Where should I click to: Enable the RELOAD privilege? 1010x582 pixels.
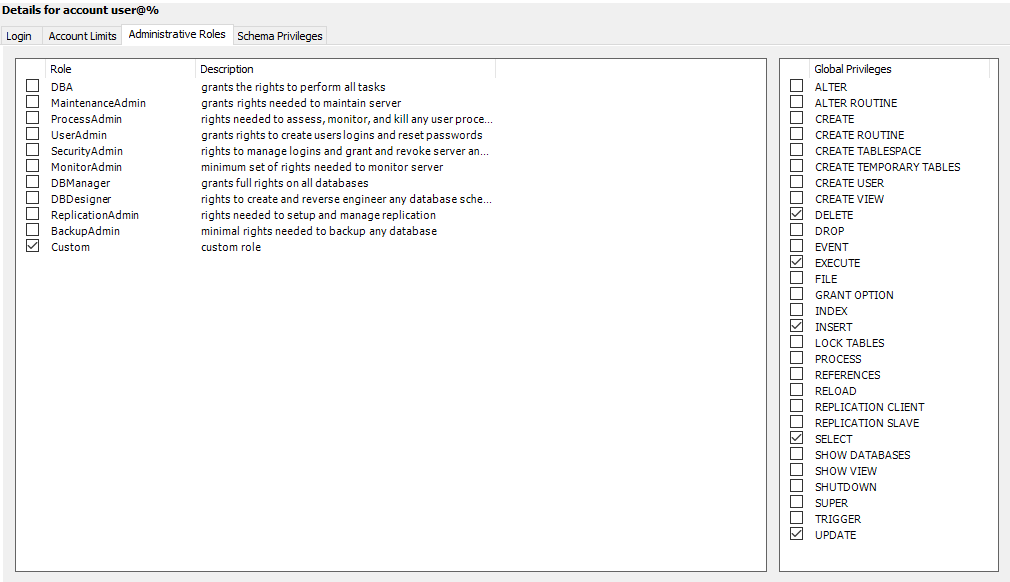coord(797,390)
